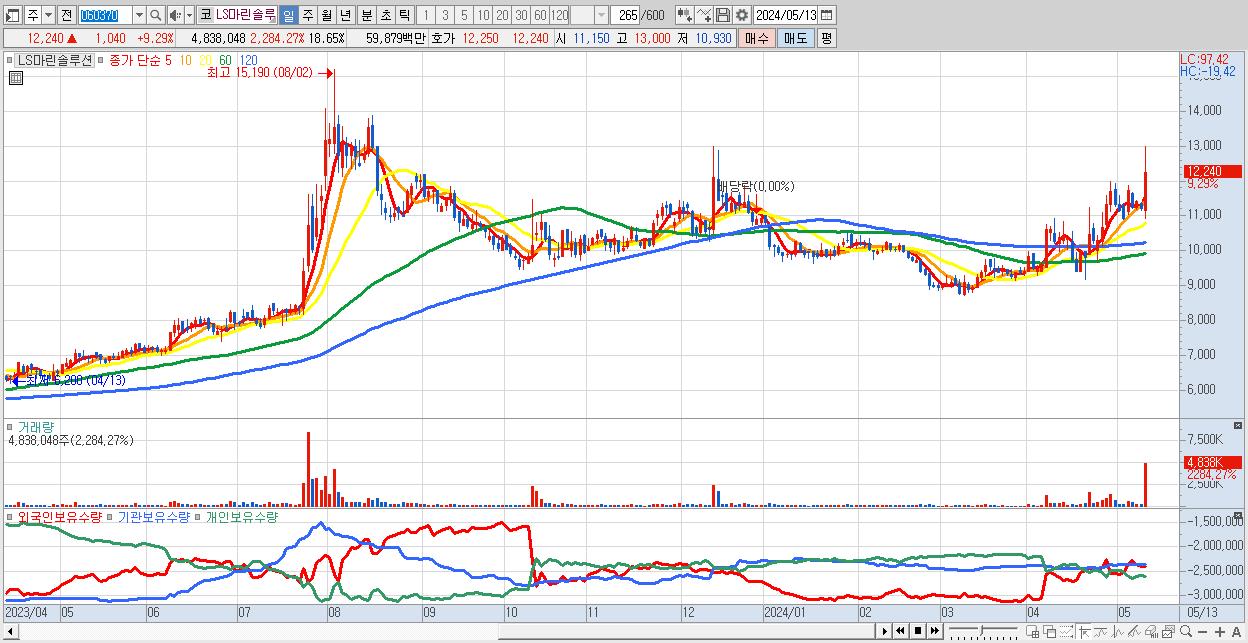Choose the 5 interval button

(464, 16)
